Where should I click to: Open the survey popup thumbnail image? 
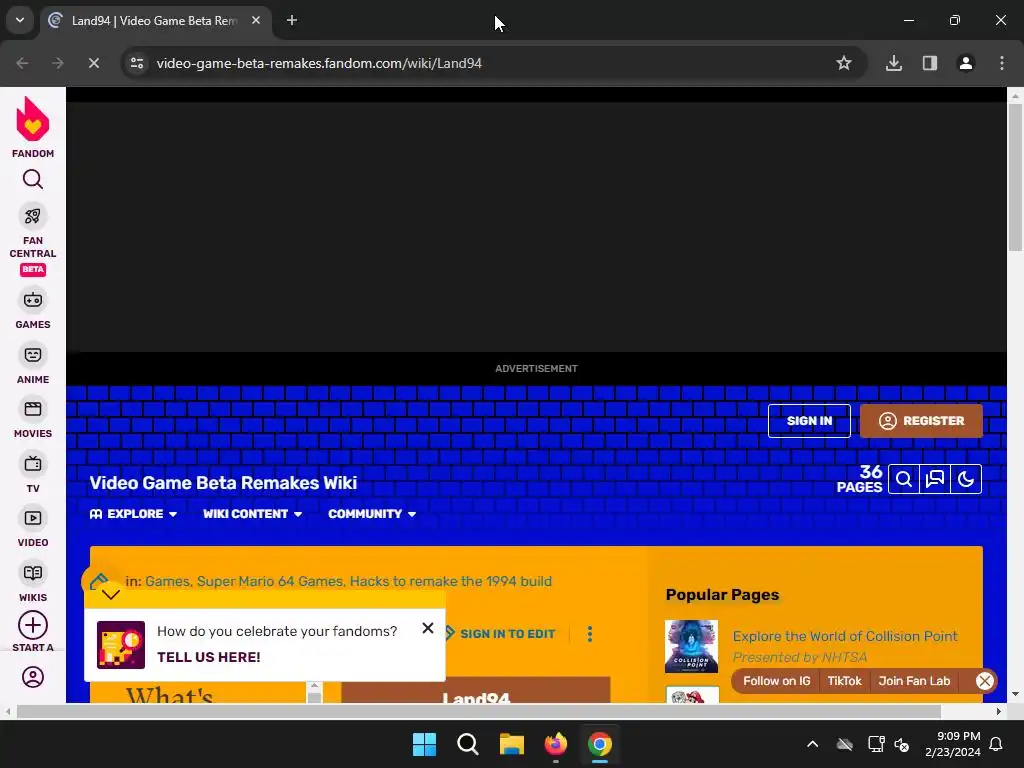click(x=121, y=645)
